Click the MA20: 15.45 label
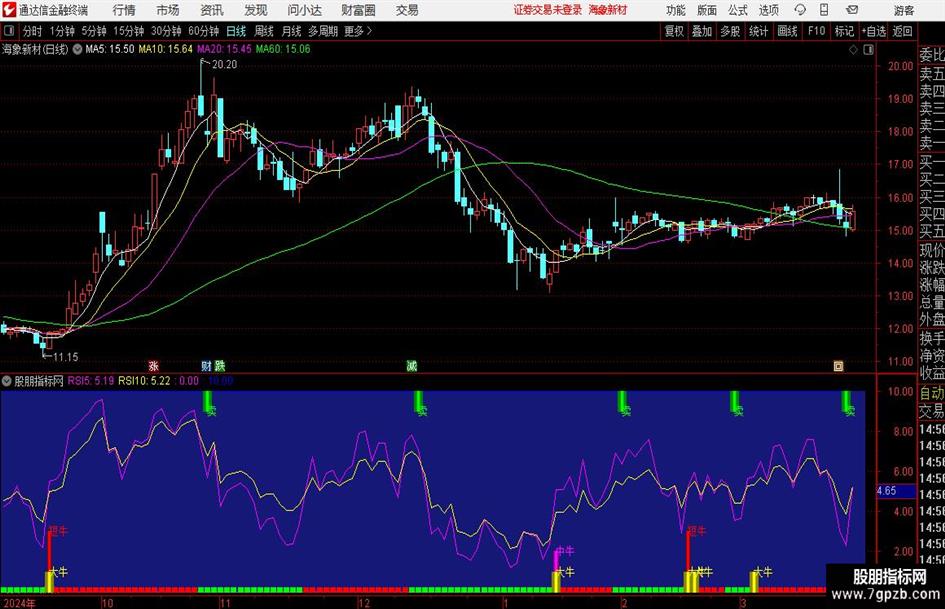Screen dimensions: 945x609 (224, 49)
